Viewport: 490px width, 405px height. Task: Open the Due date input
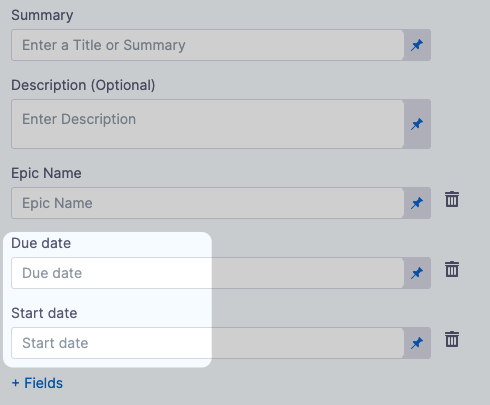click(x=208, y=273)
